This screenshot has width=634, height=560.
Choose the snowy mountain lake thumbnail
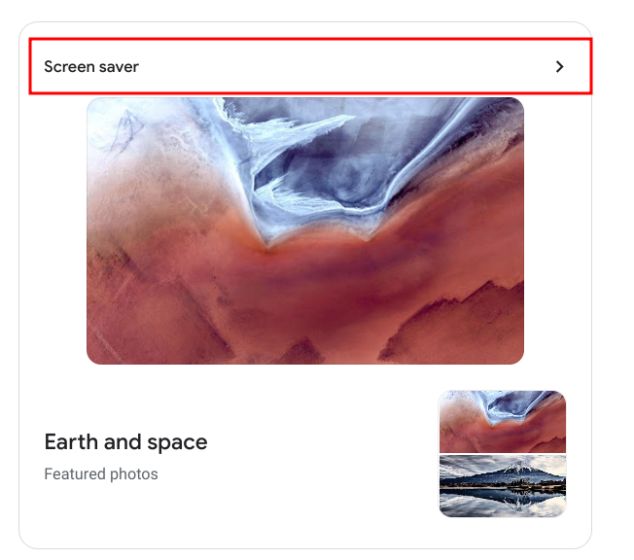click(x=503, y=486)
